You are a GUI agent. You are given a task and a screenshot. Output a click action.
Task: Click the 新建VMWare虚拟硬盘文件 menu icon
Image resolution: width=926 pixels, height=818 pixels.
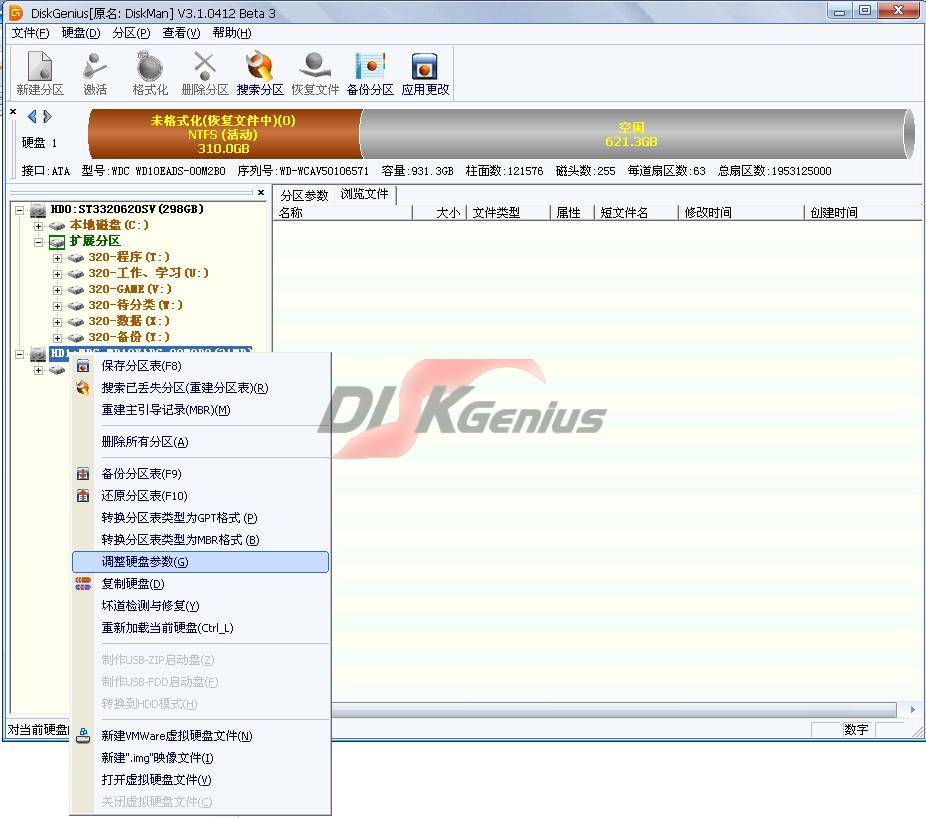click(x=83, y=736)
